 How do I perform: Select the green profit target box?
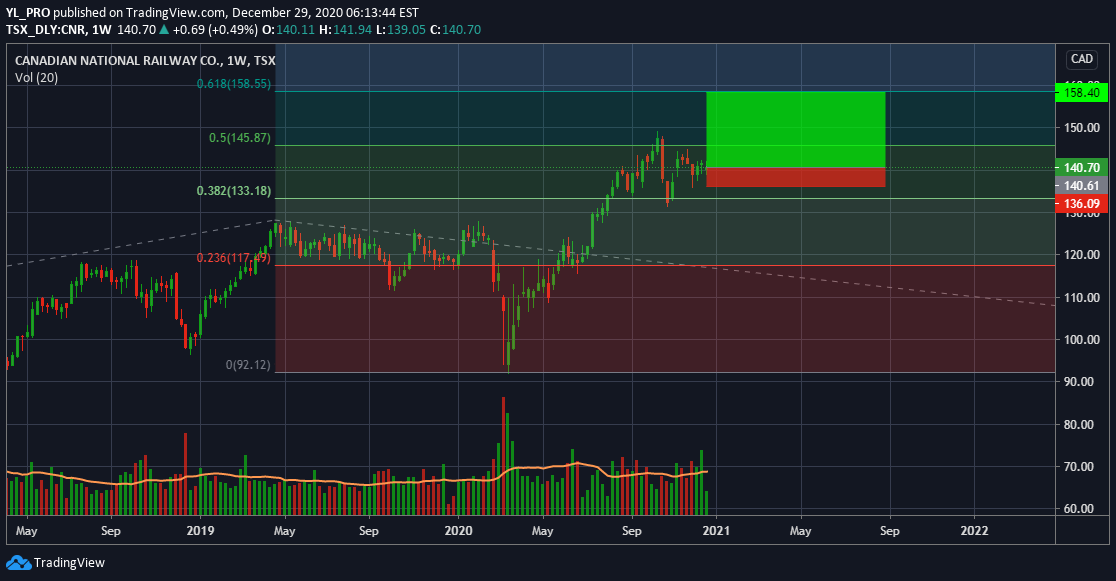click(x=796, y=130)
